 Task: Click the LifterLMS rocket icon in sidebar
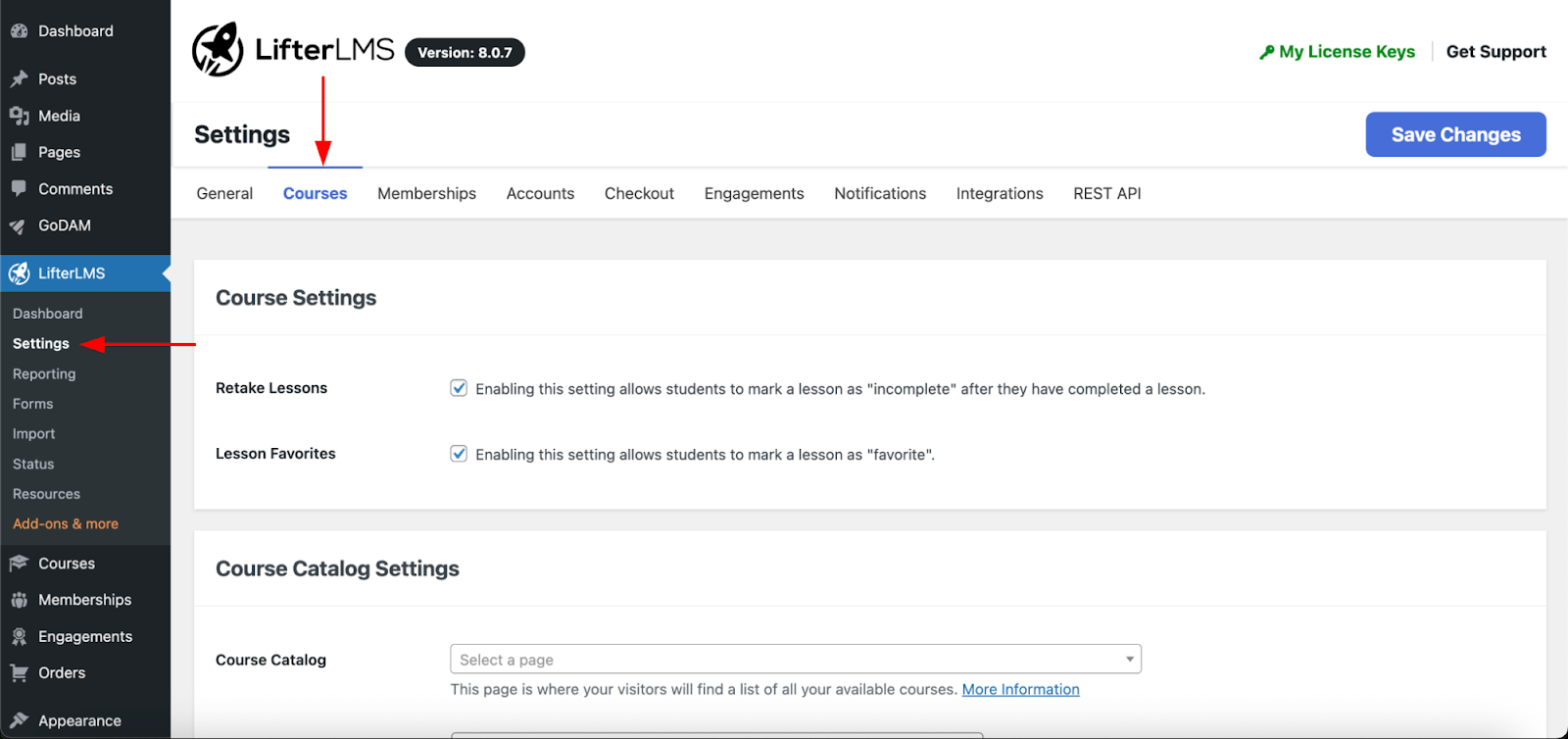pyautogui.click(x=19, y=273)
